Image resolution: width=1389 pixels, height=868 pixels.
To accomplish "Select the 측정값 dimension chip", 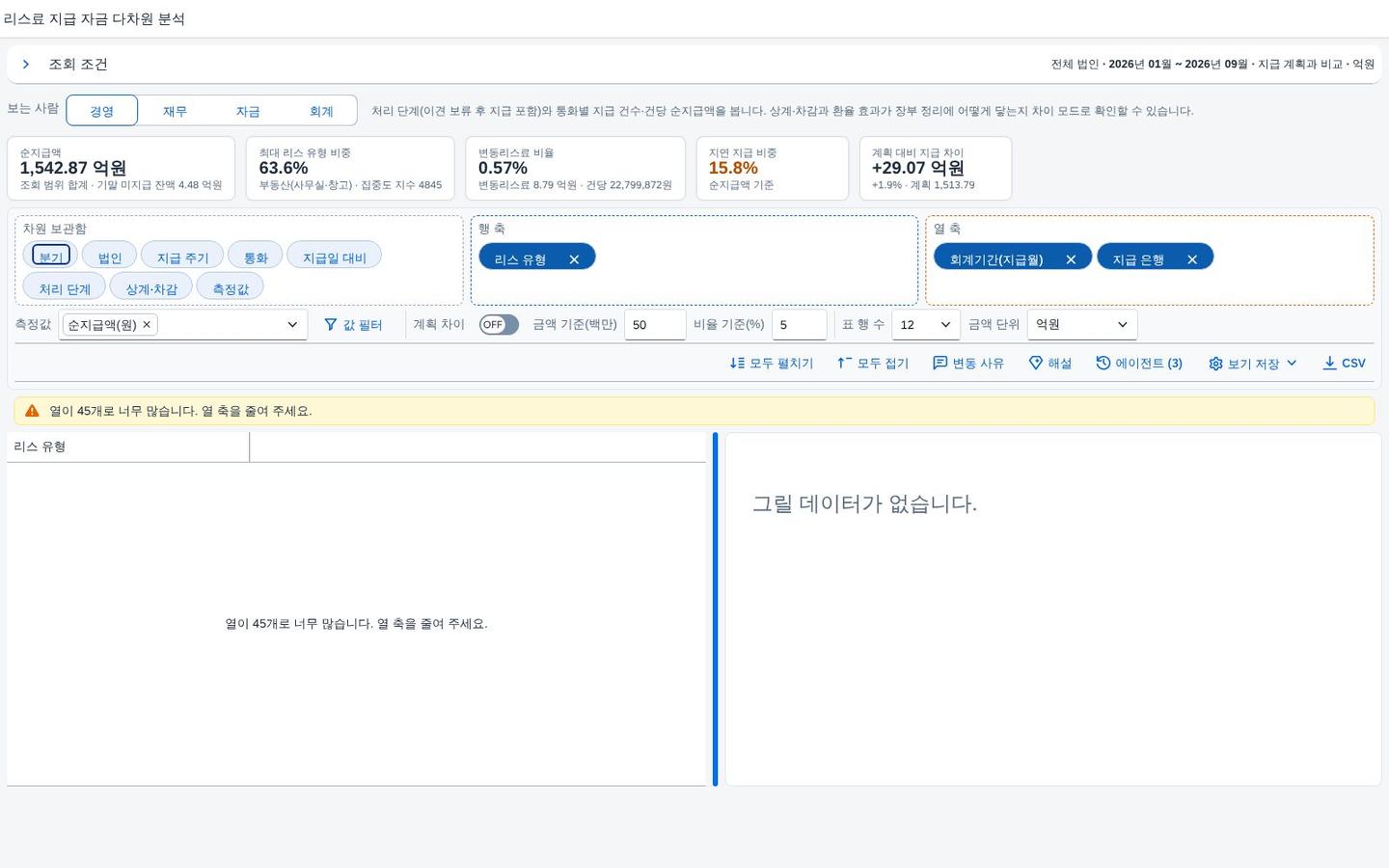I will (x=231, y=287).
